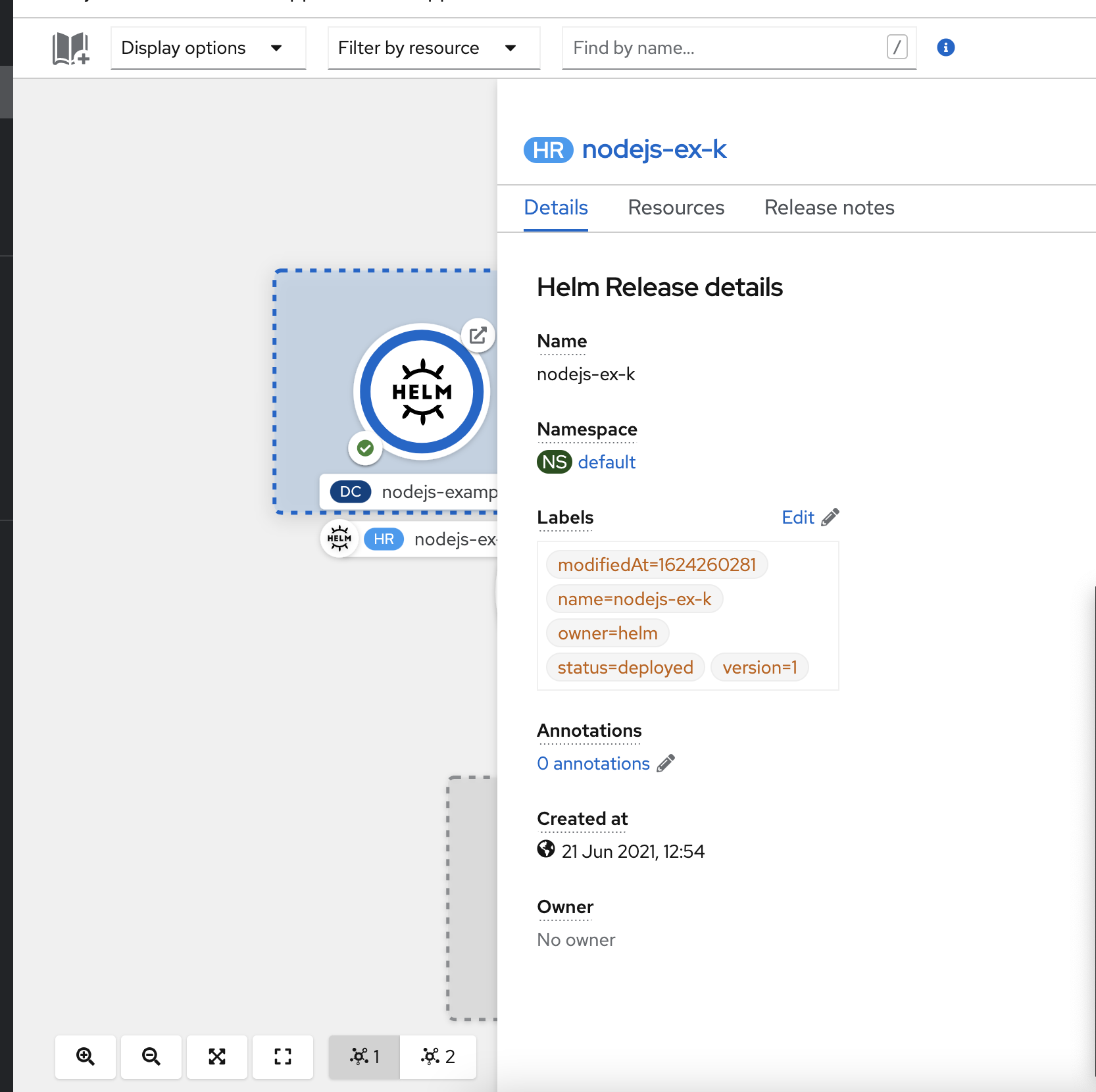1096x1092 pixels.
Task: Click the Namespace field heading
Action: point(587,430)
